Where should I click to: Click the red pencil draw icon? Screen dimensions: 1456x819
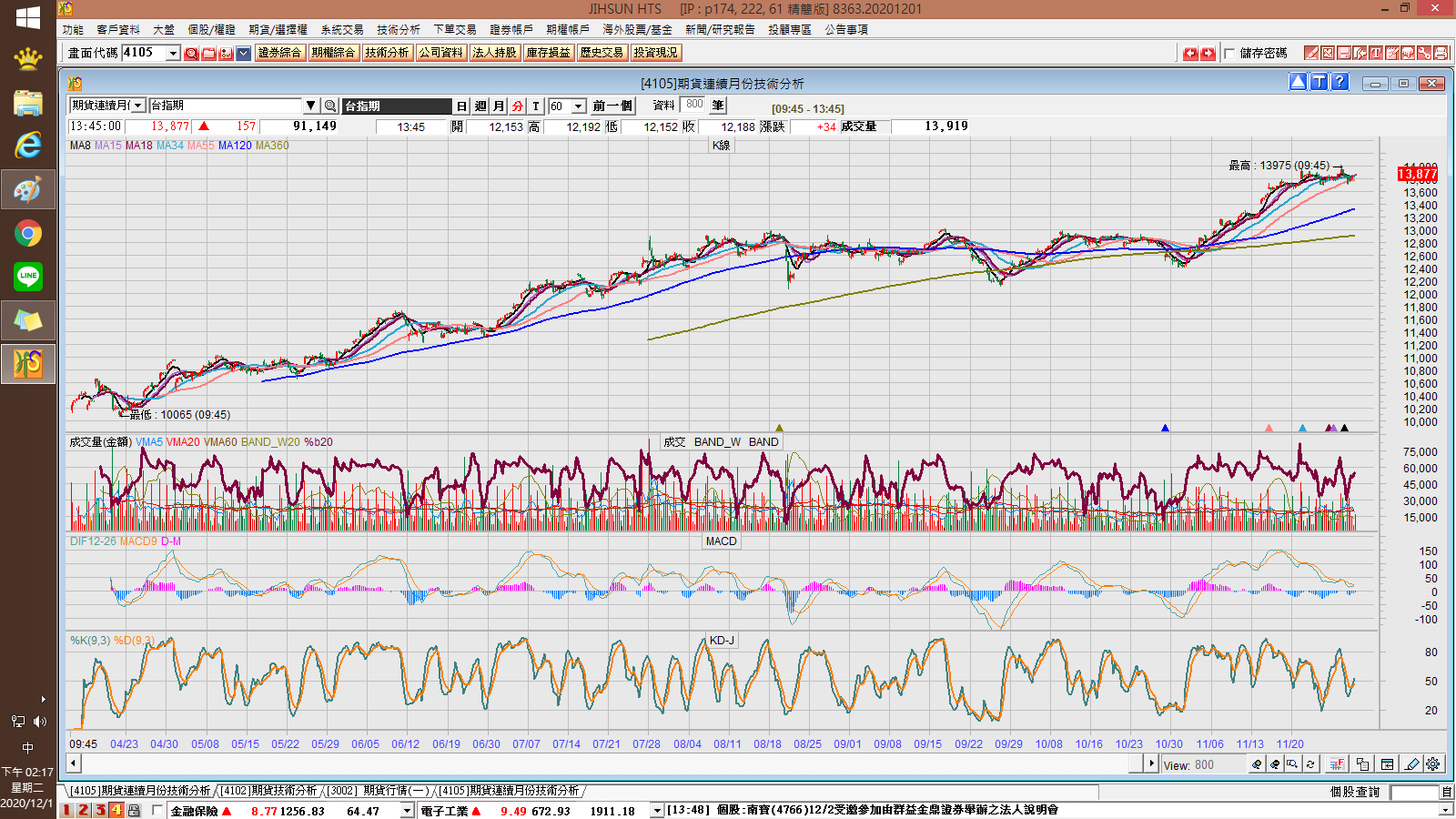(x=1311, y=53)
